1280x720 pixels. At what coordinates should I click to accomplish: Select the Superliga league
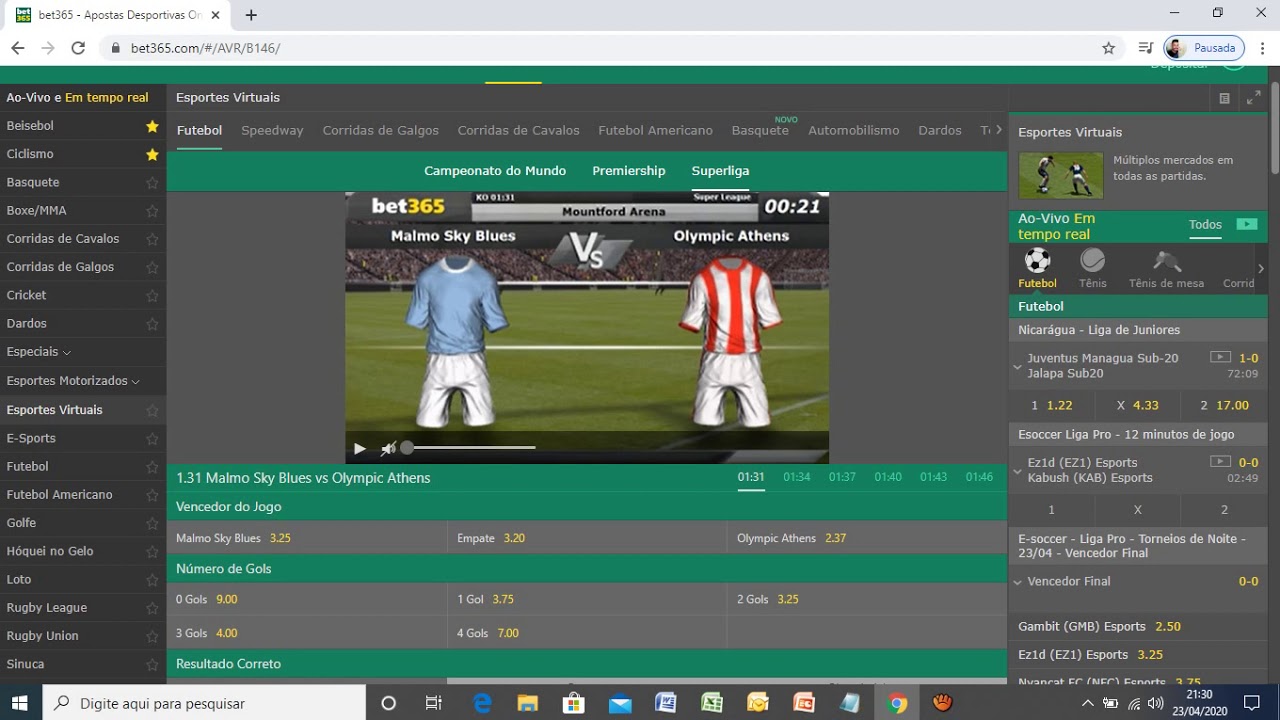720,171
